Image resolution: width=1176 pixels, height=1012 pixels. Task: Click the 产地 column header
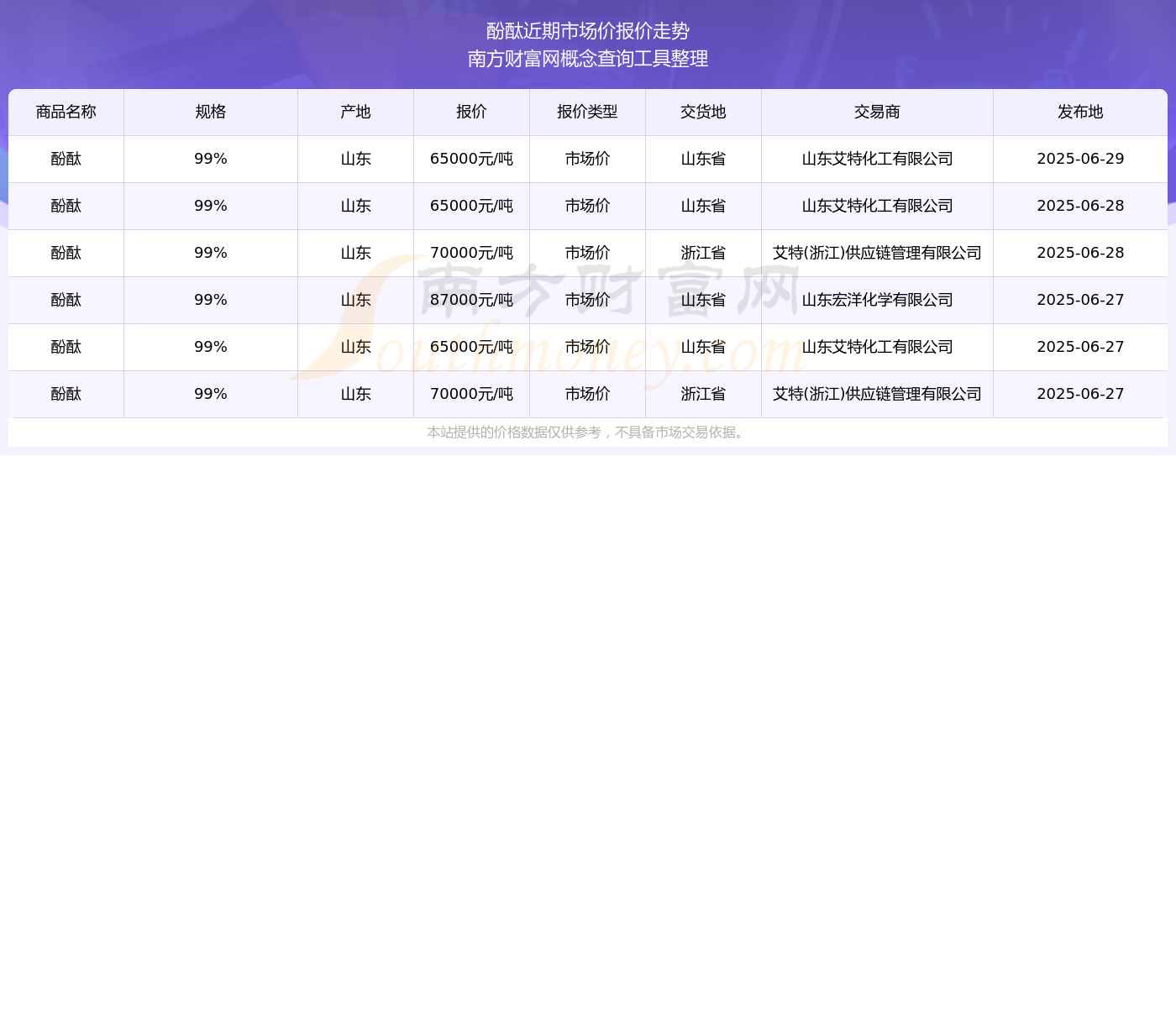(356, 113)
